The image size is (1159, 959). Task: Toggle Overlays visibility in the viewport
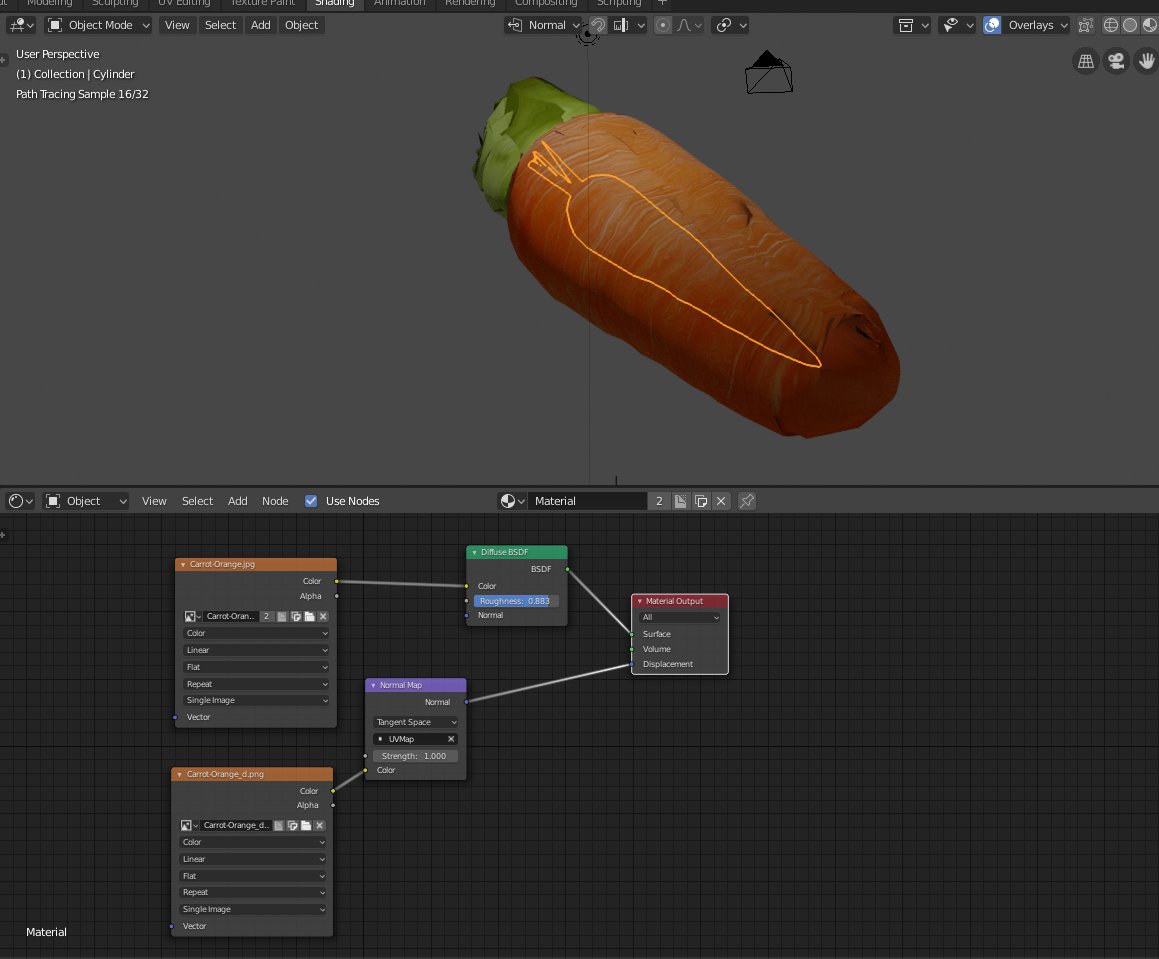coord(992,25)
